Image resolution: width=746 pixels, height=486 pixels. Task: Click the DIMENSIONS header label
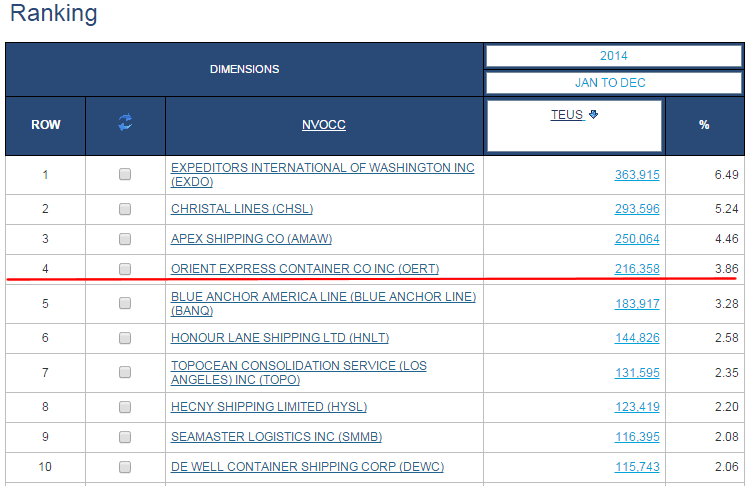click(x=245, y=69)
